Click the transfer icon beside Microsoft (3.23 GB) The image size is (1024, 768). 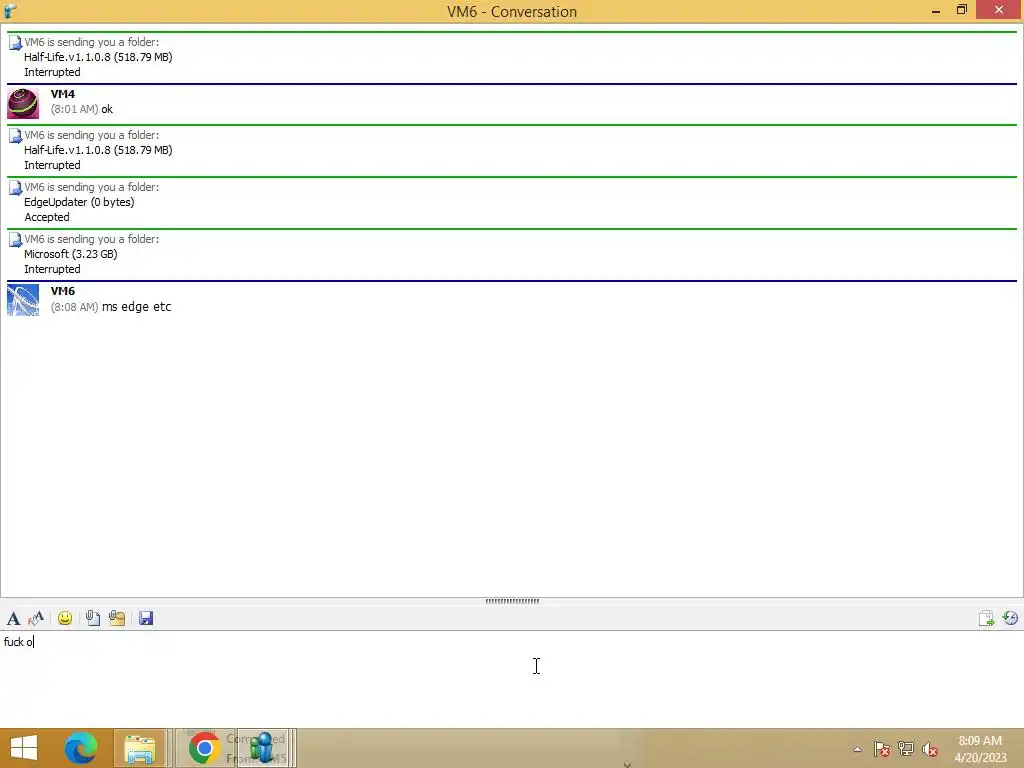point(15,240)
